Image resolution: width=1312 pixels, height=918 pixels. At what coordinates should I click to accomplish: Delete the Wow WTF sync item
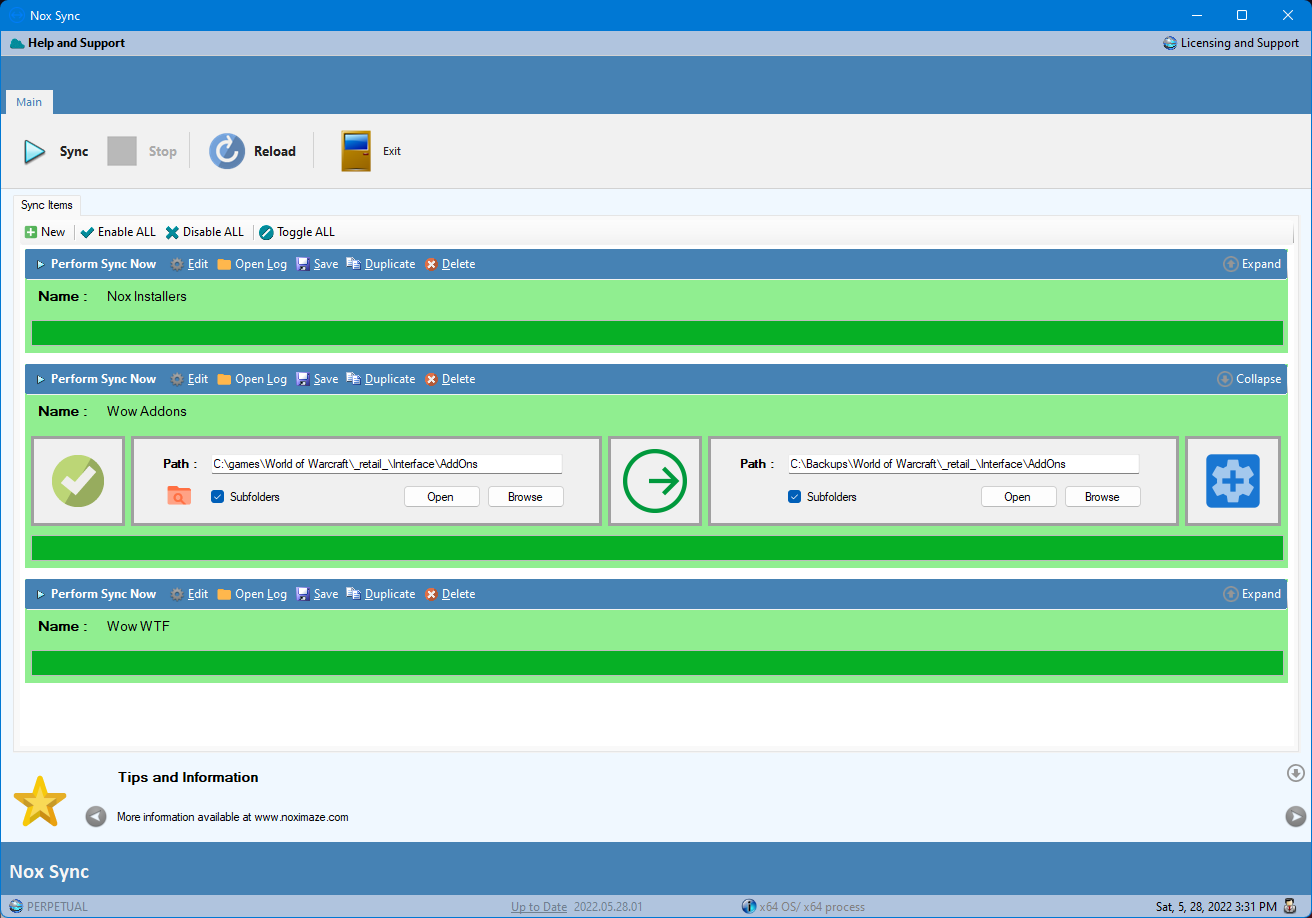pyautogui.click(x=450, y=594)
